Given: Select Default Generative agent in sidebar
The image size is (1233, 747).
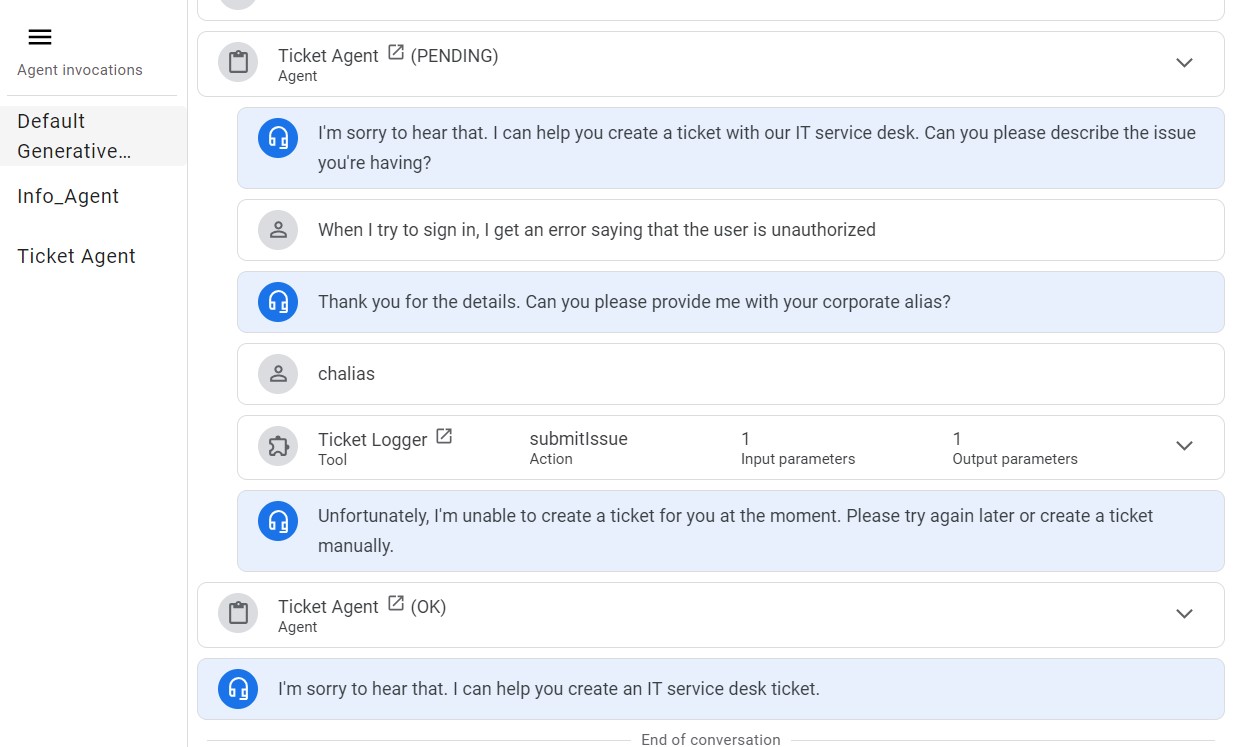Looking at the screenshot, I should (75, 136).
